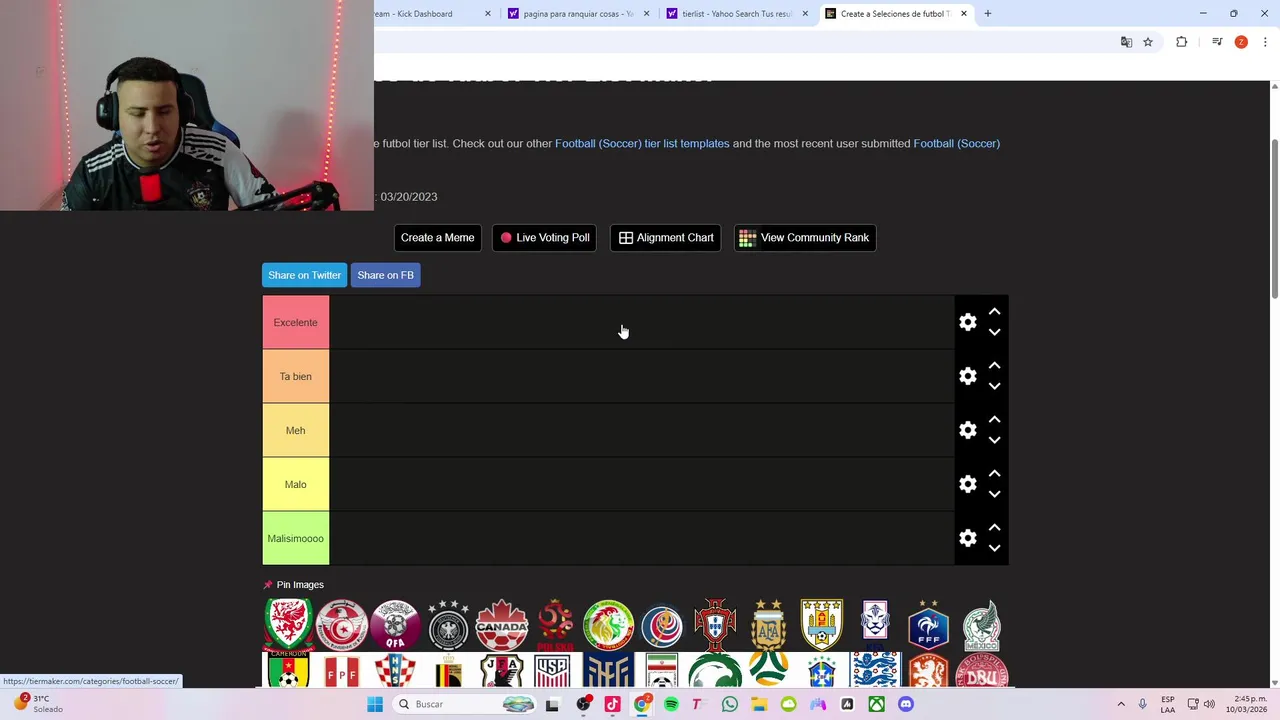
Task: Move Excelente row down with arrow
Action: (x=994, y=332)
